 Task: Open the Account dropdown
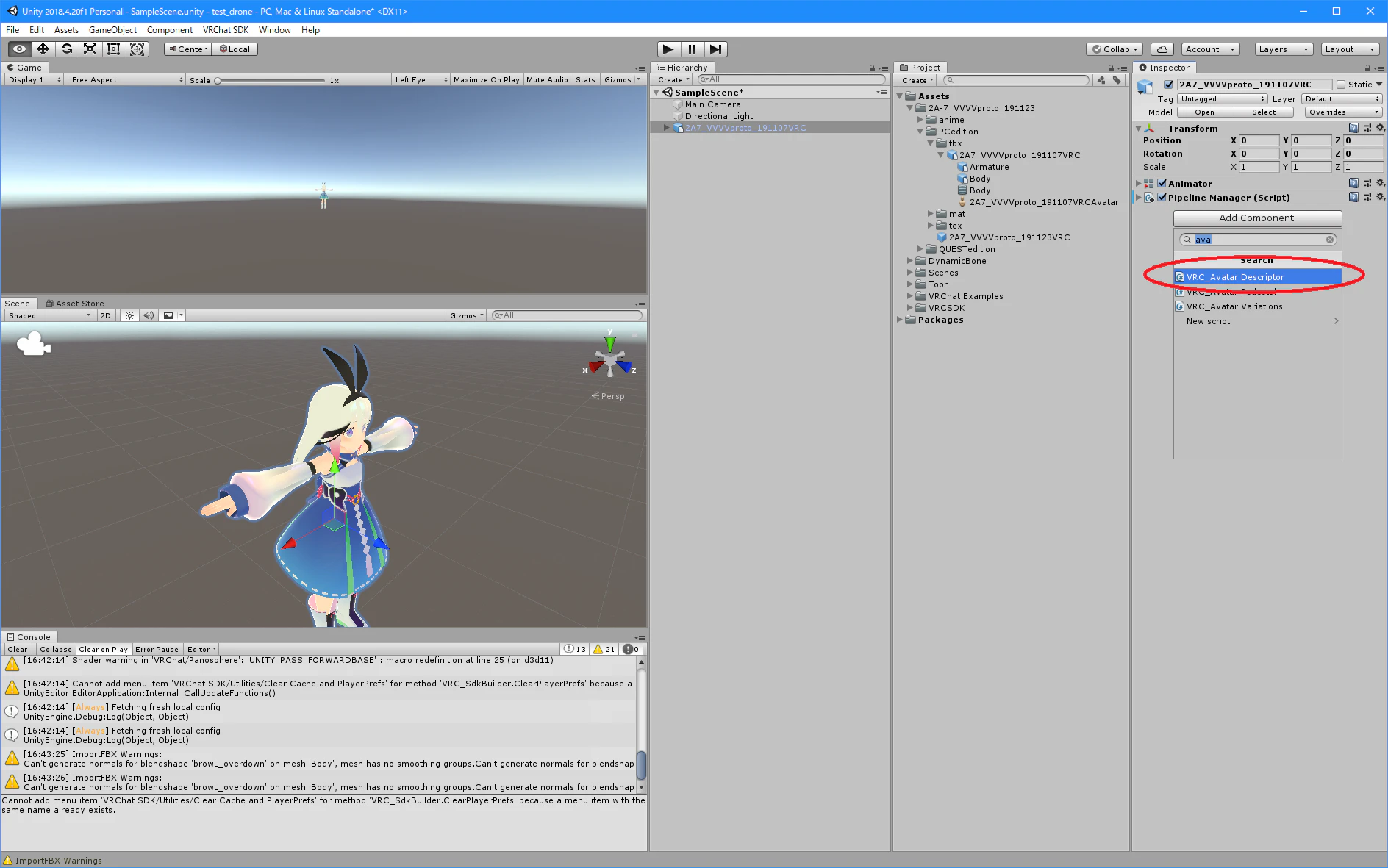[x=1210, y=49]
